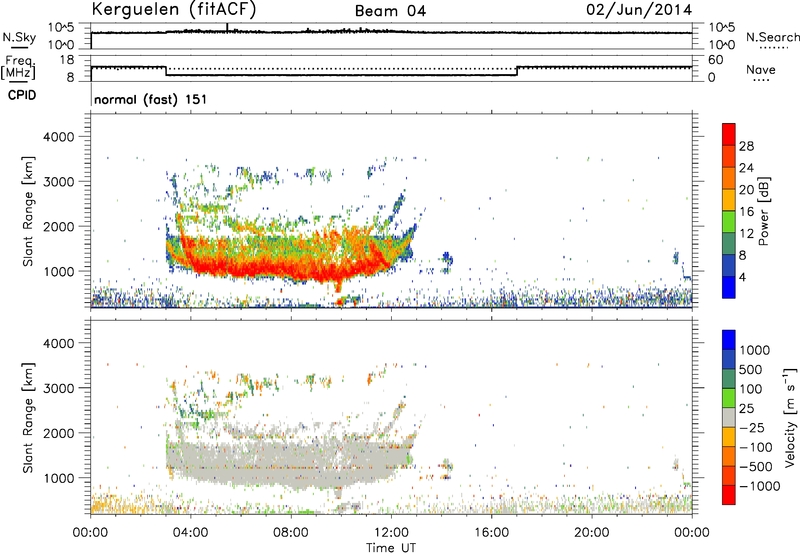The image size is (800, 554).
Task: Click the 'Nave' legend label
Action: click(760, 69)
